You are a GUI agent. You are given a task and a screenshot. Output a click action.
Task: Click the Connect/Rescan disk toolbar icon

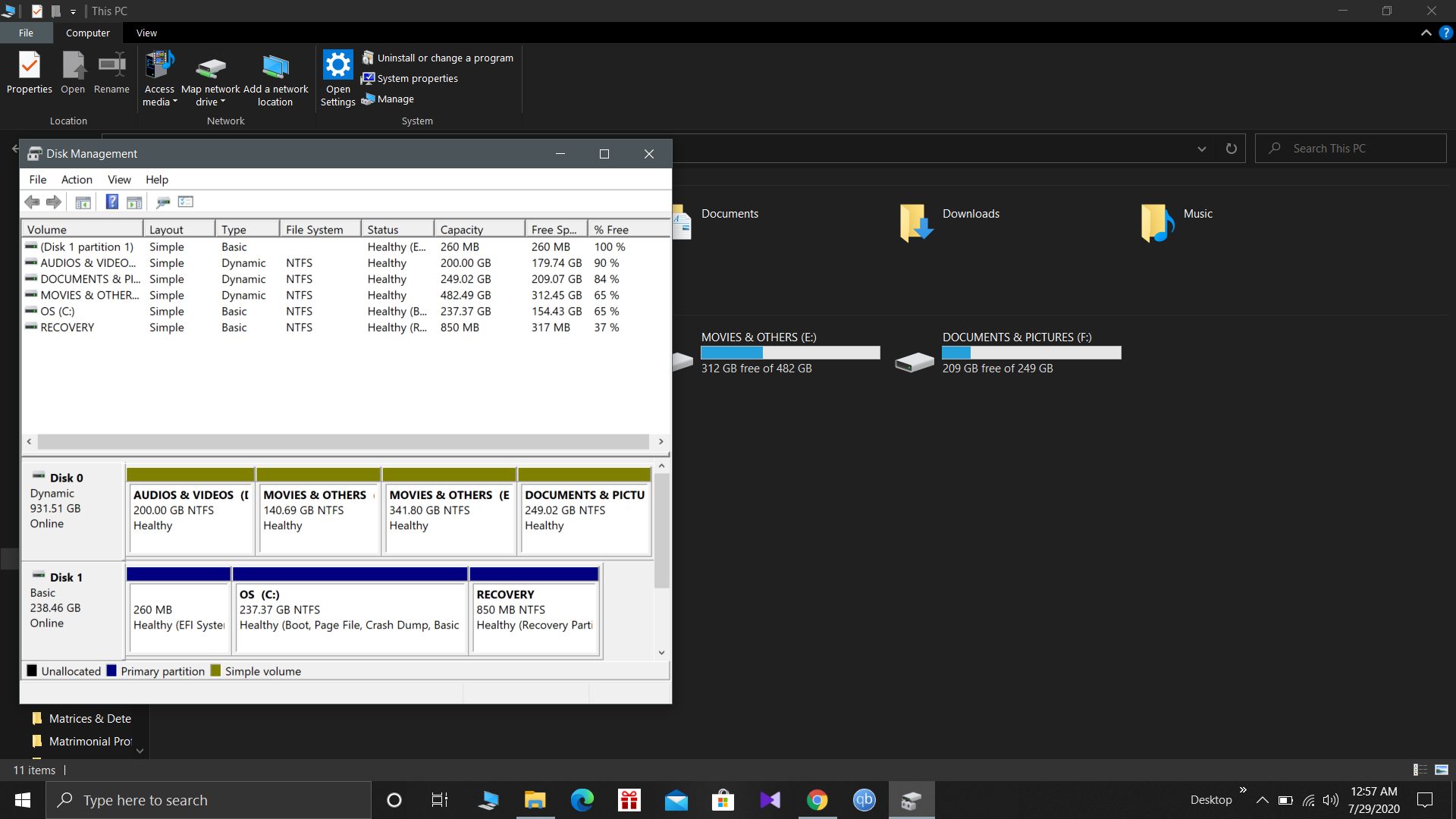point(163,202)
